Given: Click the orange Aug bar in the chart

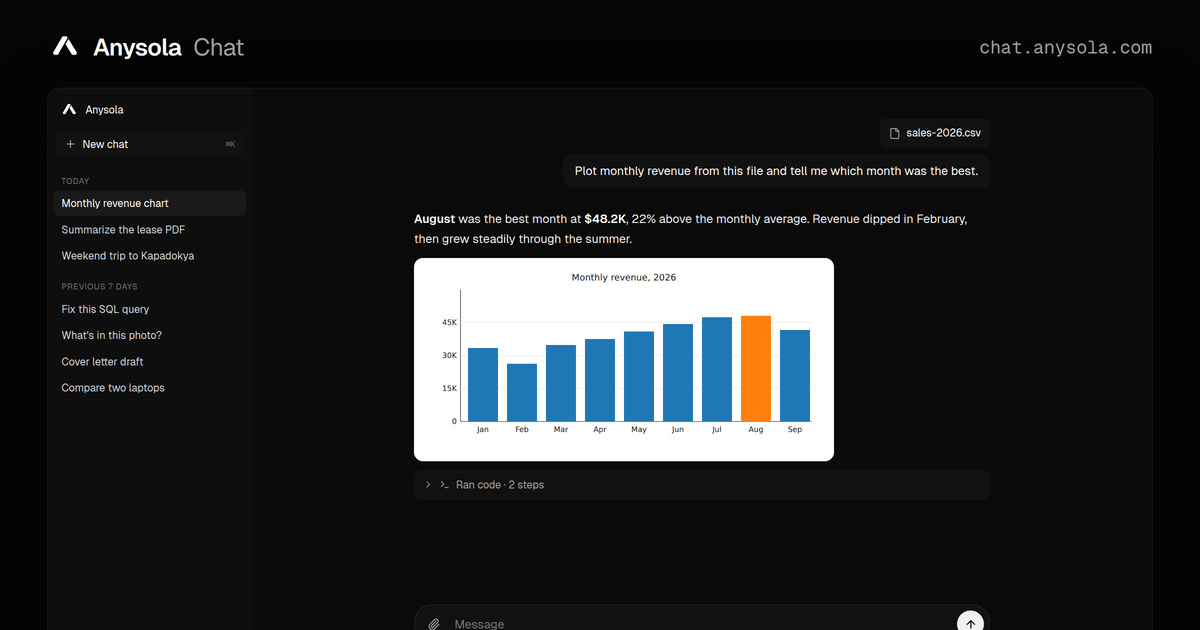Looking at the screenshot, I should click(x=756, y=368).
